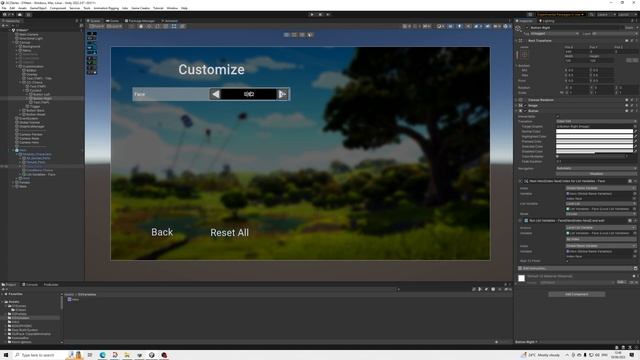This screenshot has height=360, width=640.
Task: Collapse the Assets folder in Project panel
Action: pos(2,302)
